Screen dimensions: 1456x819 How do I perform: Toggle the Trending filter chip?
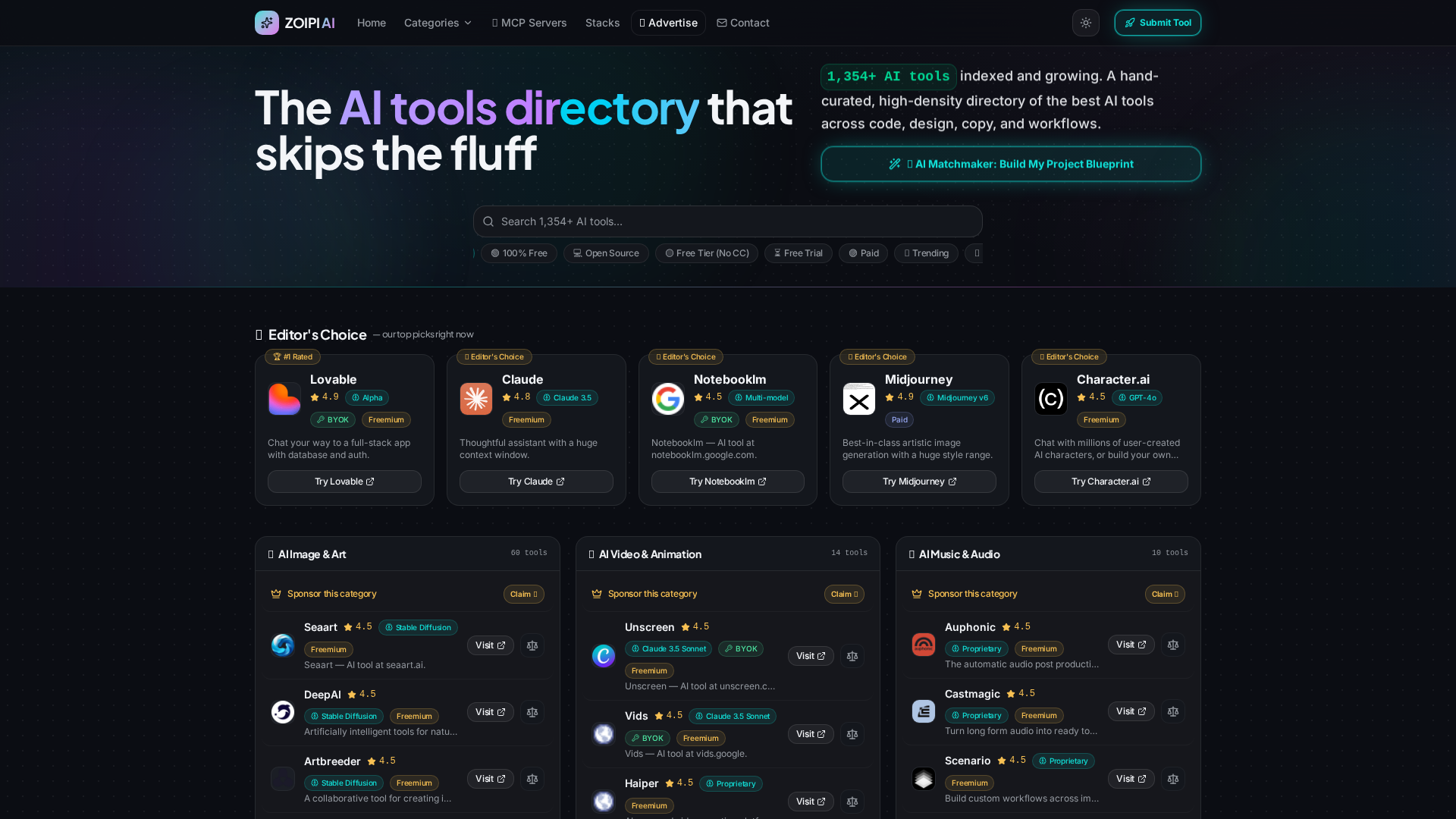click(x=926, y=253)
